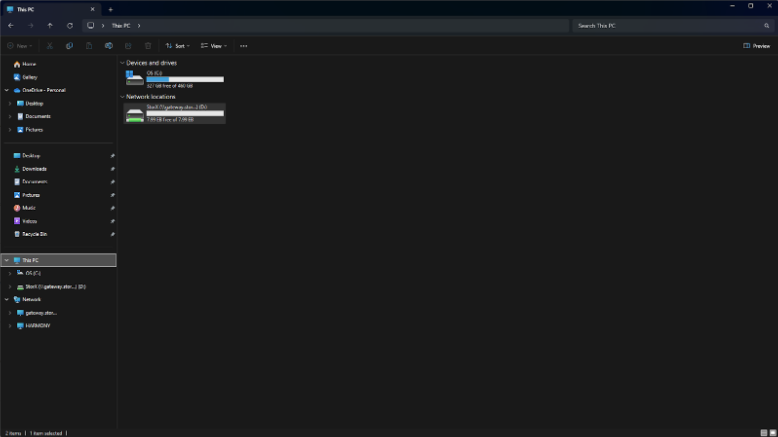Select the network drive (D:) tile
This screenshot has width=778, height=437.
pyautogui.click(x=175, y=114)
